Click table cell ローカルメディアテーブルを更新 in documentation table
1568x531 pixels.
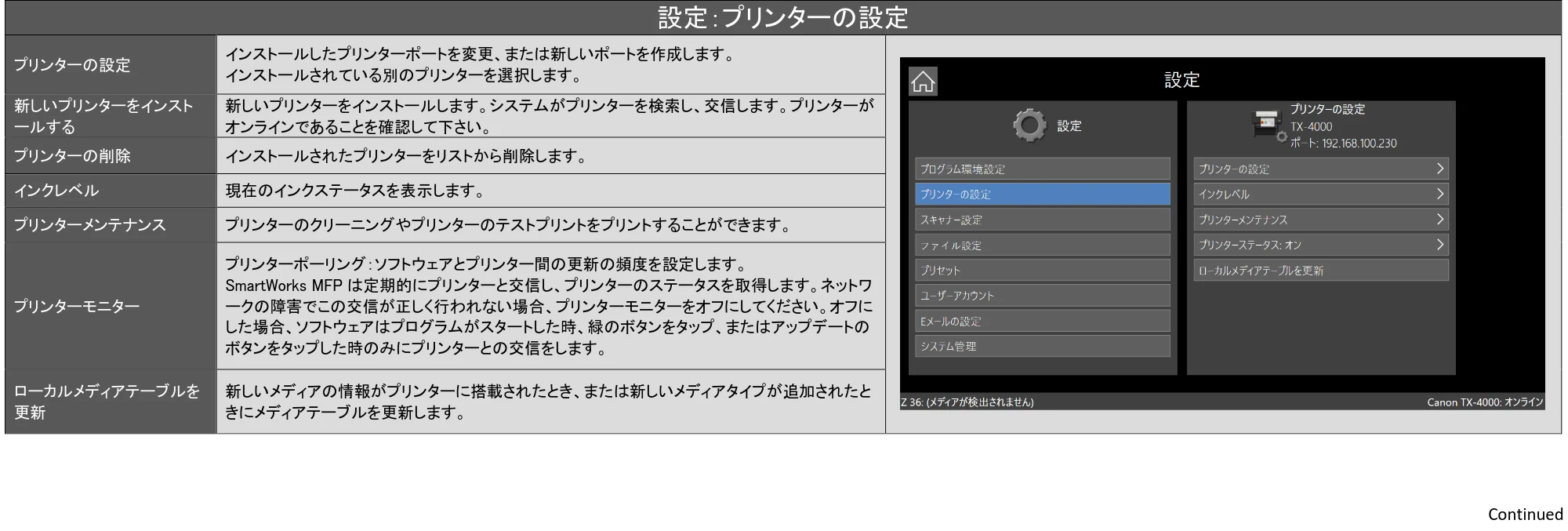point(111,402)
